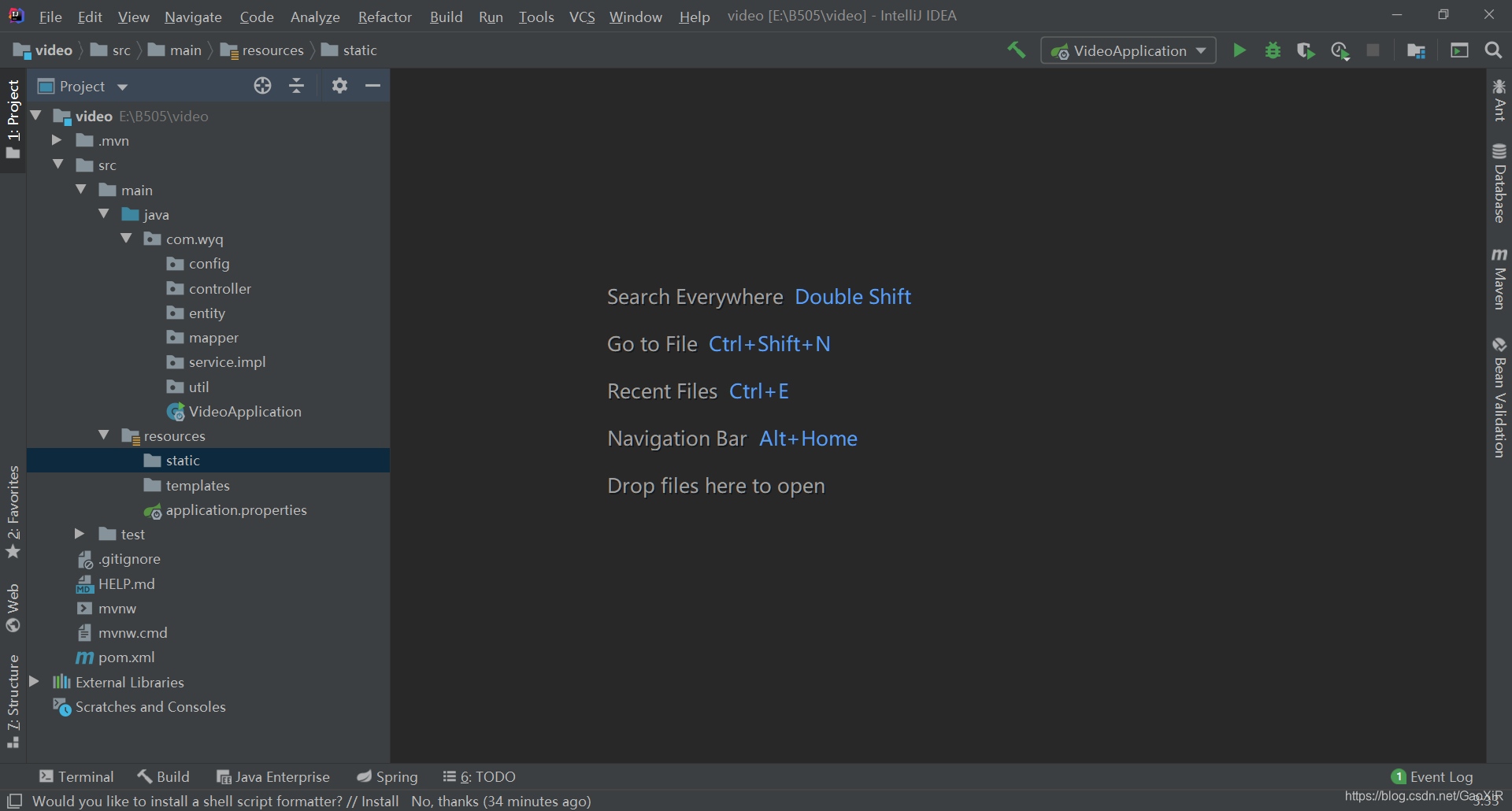1512x811 pixels.
Task: Open the Navigate menu
Action: (x=193, y=17)
